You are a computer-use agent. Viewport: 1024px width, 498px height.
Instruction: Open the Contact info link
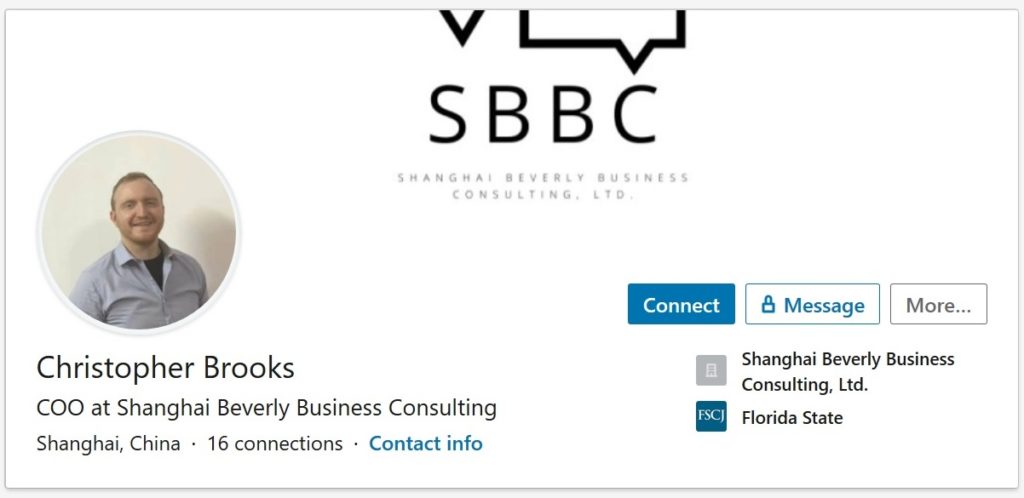tap(426, 444)
